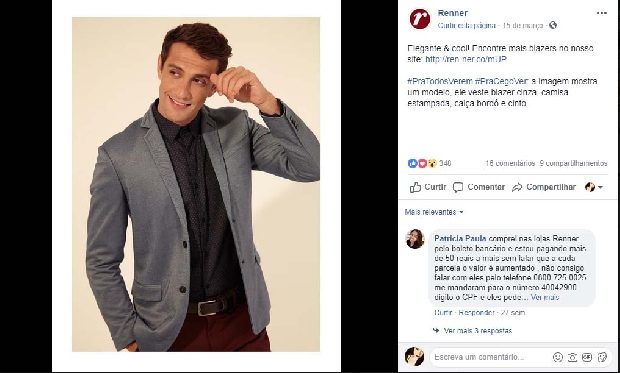Screen dimensions: 620x373
Task: Click the Comentar speech bubble icon
Action: click(x=458, y=187)
